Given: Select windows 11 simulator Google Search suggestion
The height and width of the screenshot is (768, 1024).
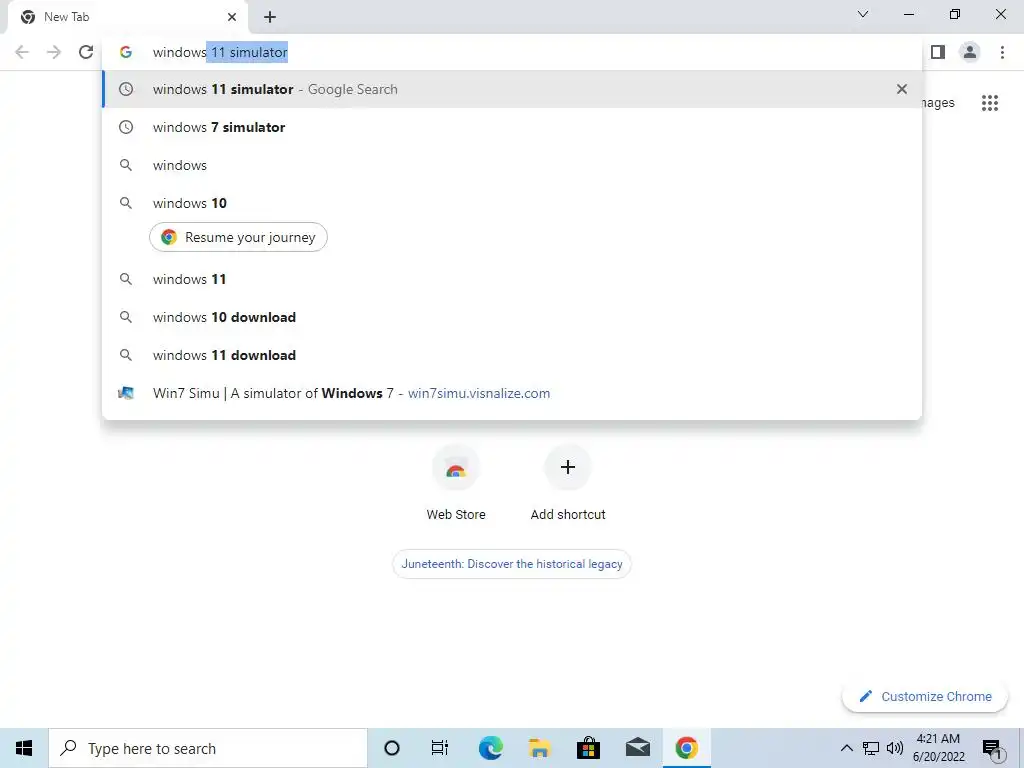Looking at the screenshot, I should pyautogui.click(x=512, y=89).
